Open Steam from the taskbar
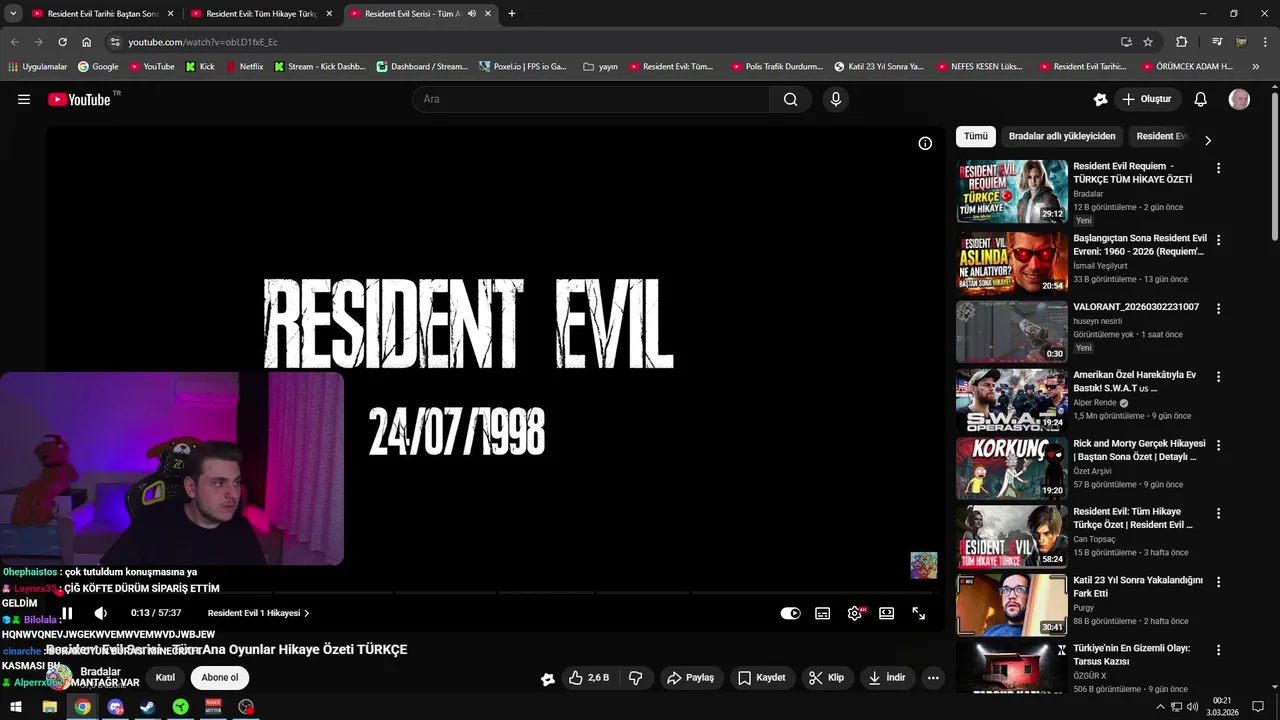 (148, 707)
